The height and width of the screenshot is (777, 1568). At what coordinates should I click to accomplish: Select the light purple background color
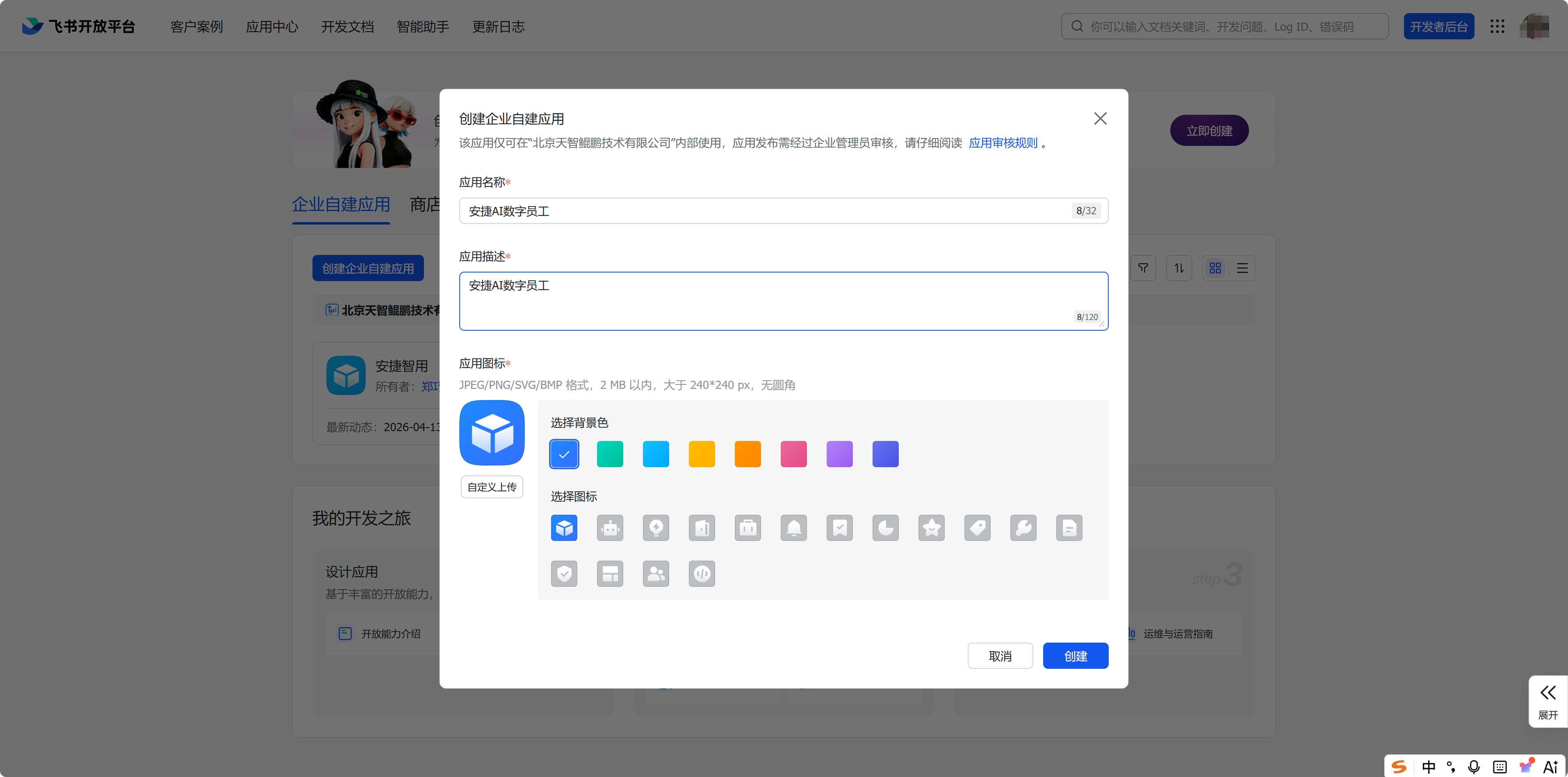839,454
